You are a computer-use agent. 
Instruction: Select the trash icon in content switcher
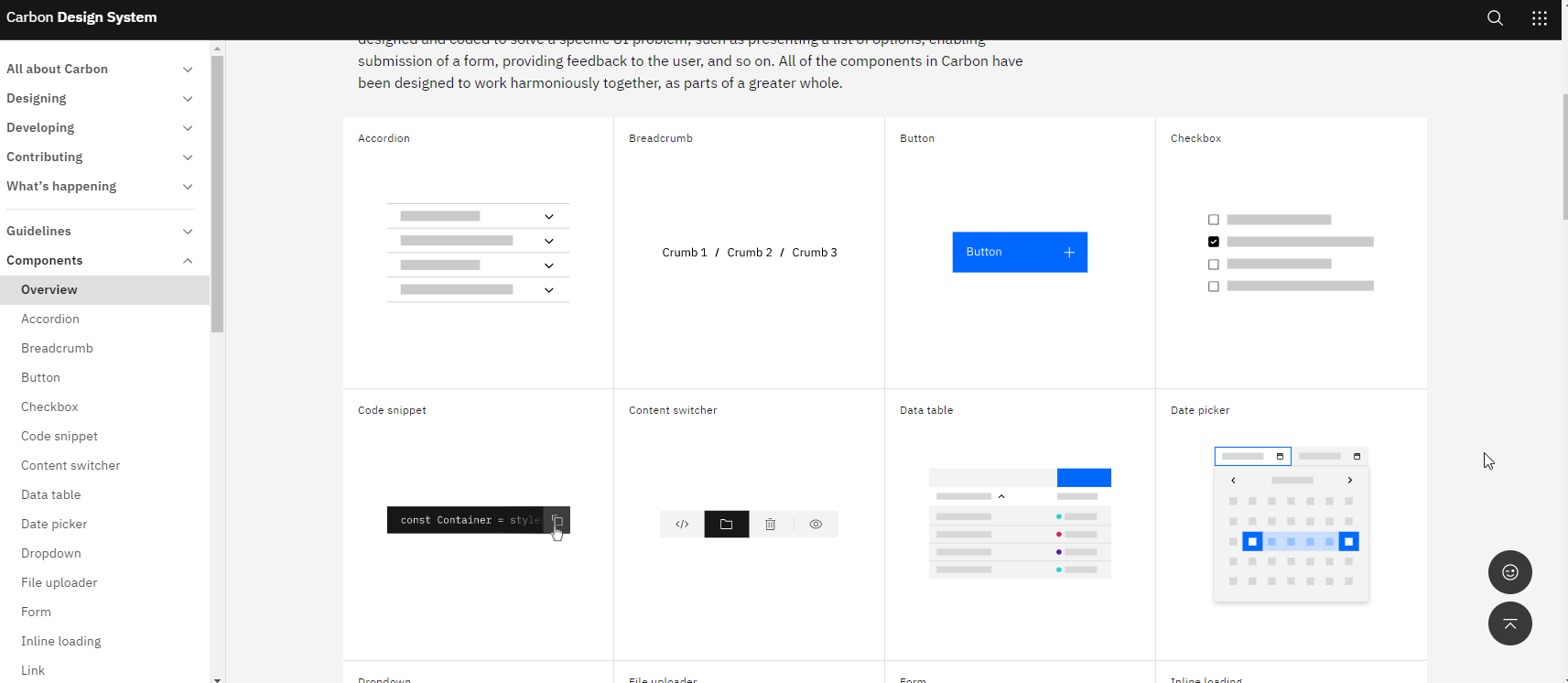771,525
